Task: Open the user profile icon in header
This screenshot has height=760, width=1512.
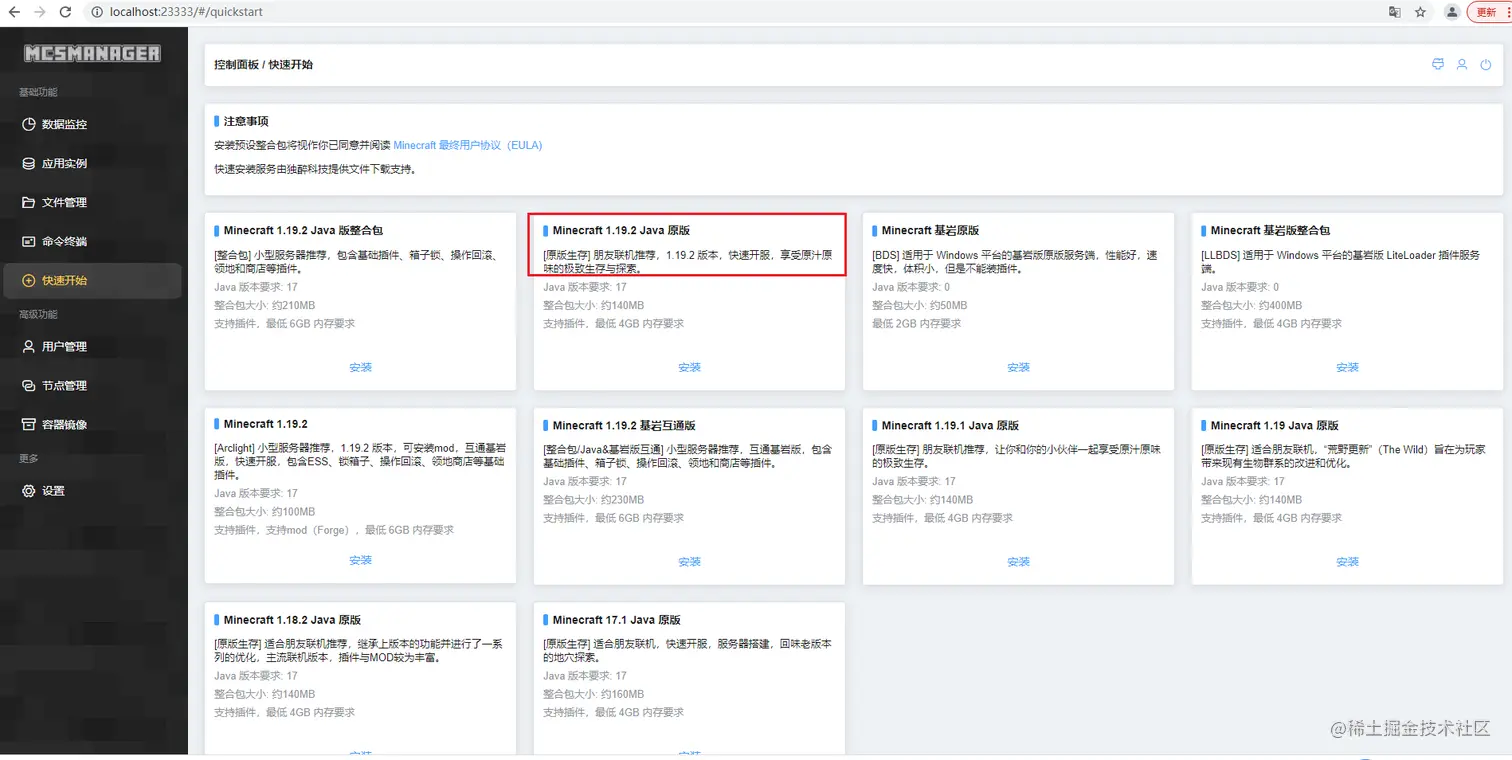Action: [1462, 64]
